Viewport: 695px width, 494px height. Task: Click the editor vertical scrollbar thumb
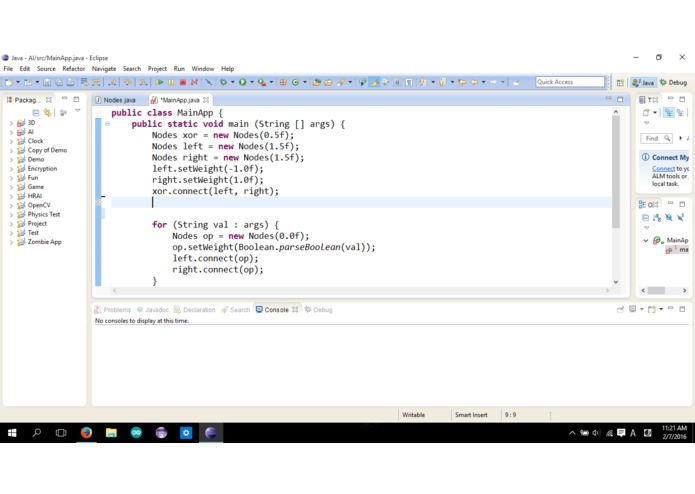pos(616,173)
